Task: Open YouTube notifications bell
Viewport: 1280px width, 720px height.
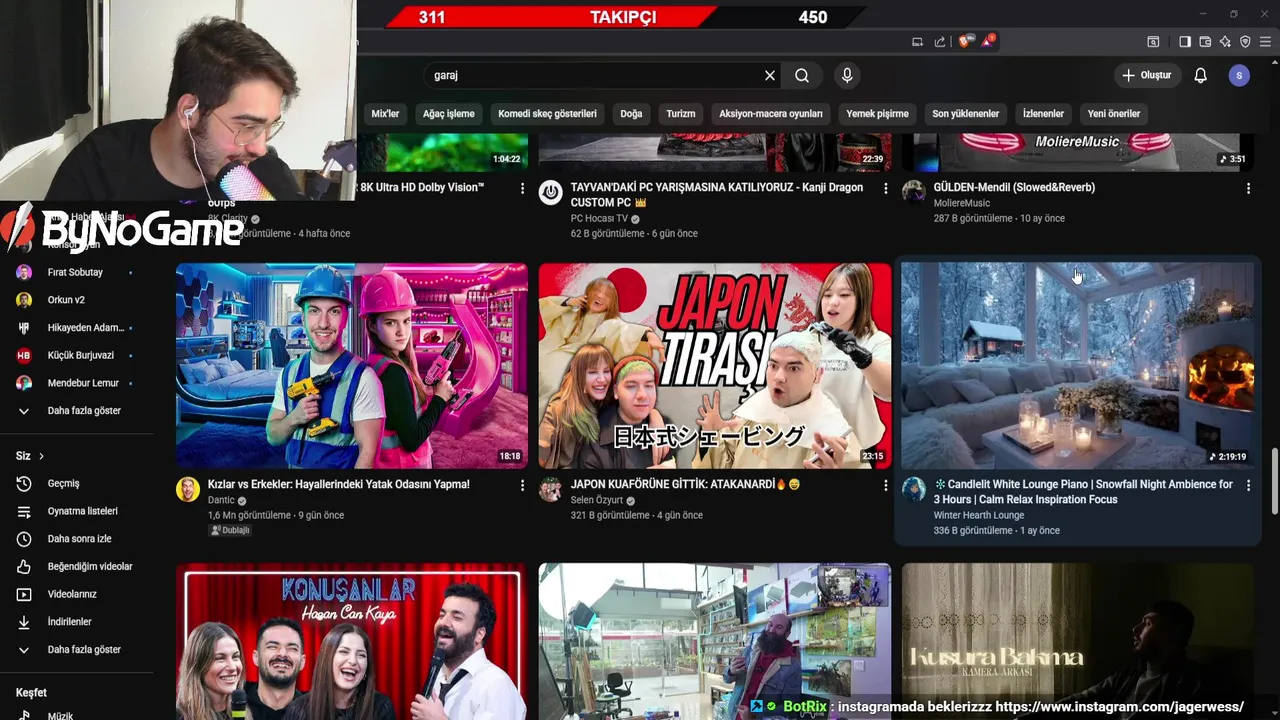Action: pyautogui.click(x=1201, y=75)
